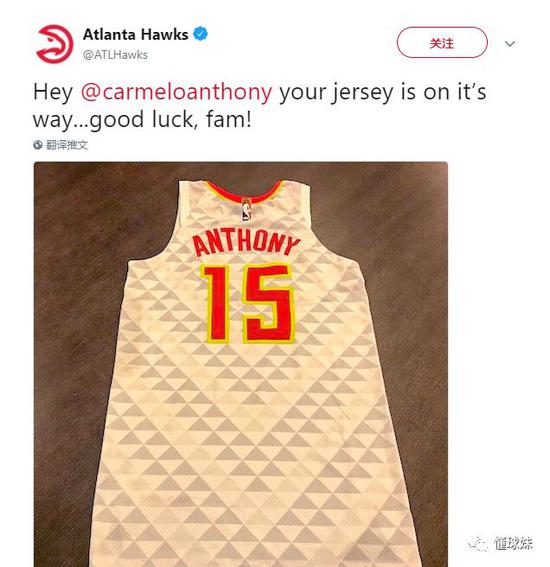Click the word Hey in tweet

(53, 93)
